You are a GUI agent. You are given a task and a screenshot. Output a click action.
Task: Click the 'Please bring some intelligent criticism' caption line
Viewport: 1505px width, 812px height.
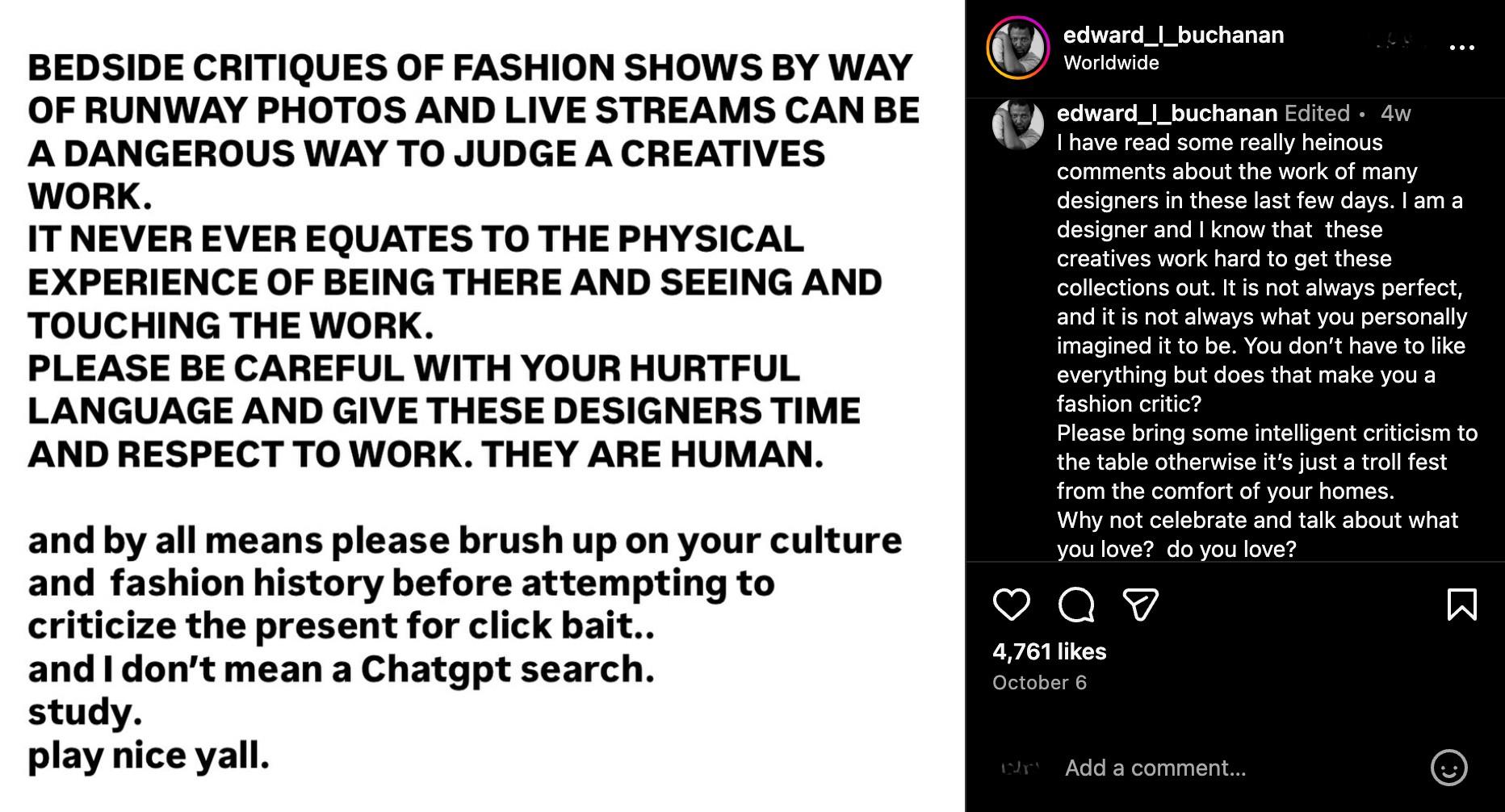(x=1267, y=433)
